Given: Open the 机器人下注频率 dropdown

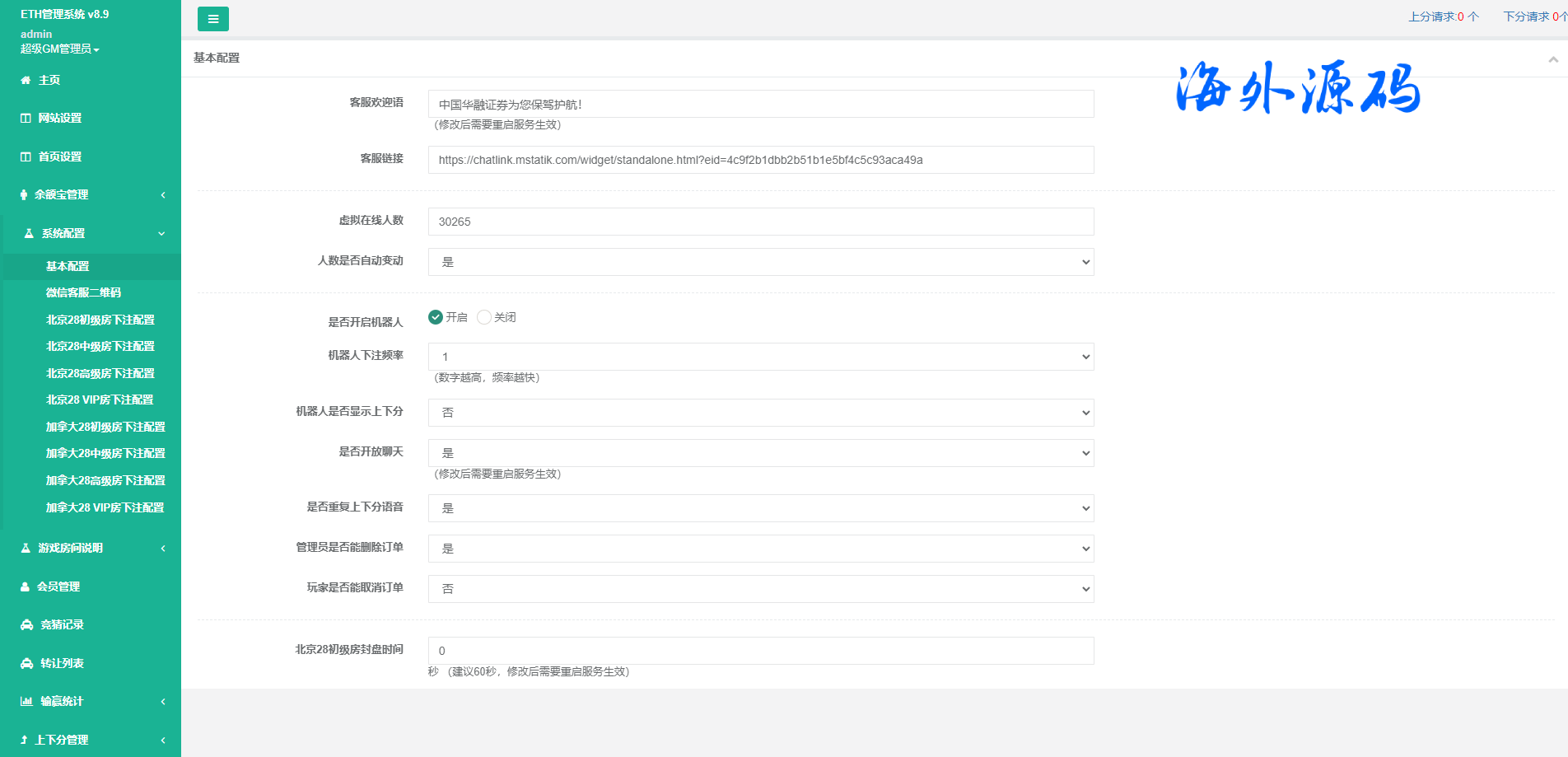Looking at the screenshot, I should pos(760,357).
